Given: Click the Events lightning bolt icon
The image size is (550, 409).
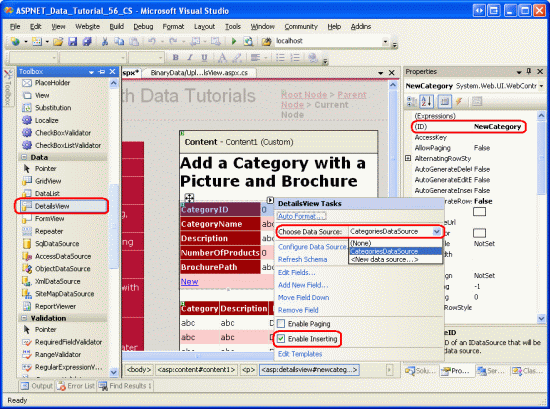Looking at the screenshot, I should (458, 102).
